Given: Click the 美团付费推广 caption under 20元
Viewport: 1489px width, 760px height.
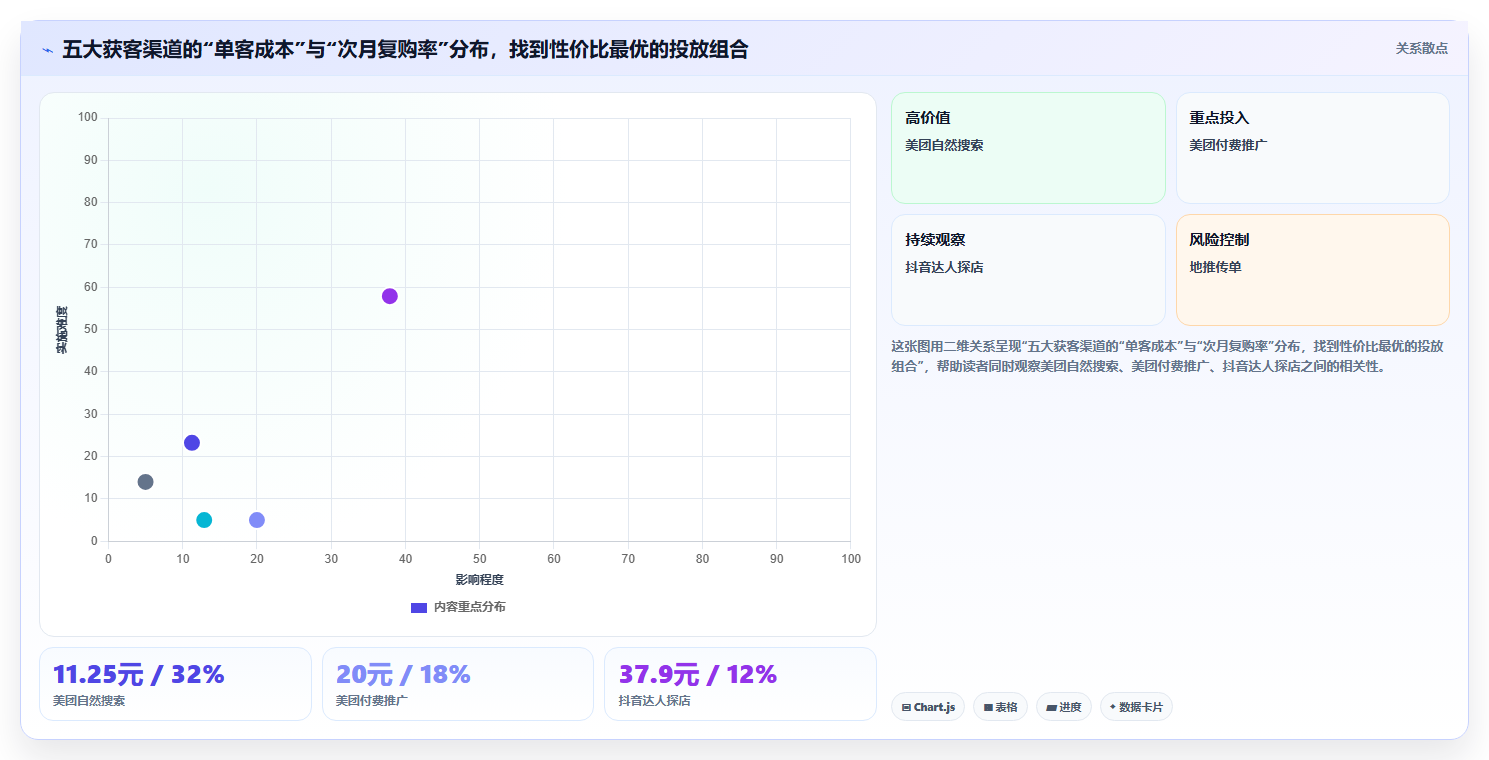Looking at the screenshot, I should tap(372, 701).
